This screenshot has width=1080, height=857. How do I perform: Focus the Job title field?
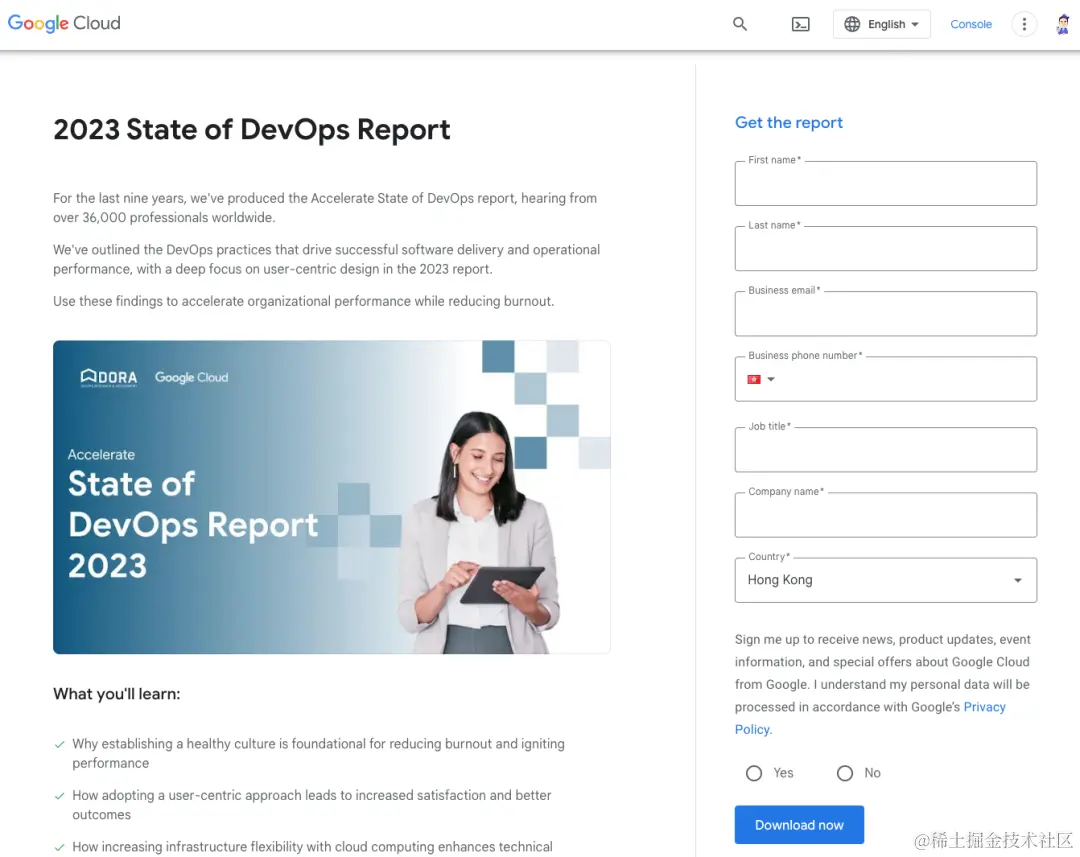886,449
